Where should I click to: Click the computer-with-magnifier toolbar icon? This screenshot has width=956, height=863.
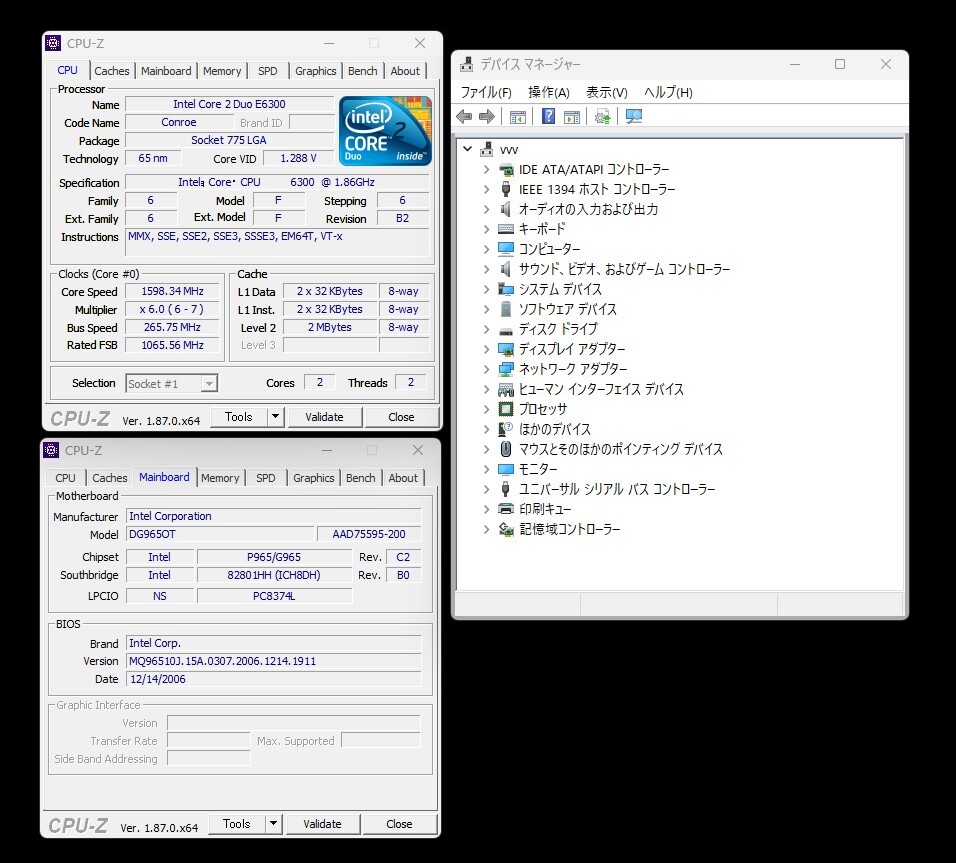coord(633,116)
